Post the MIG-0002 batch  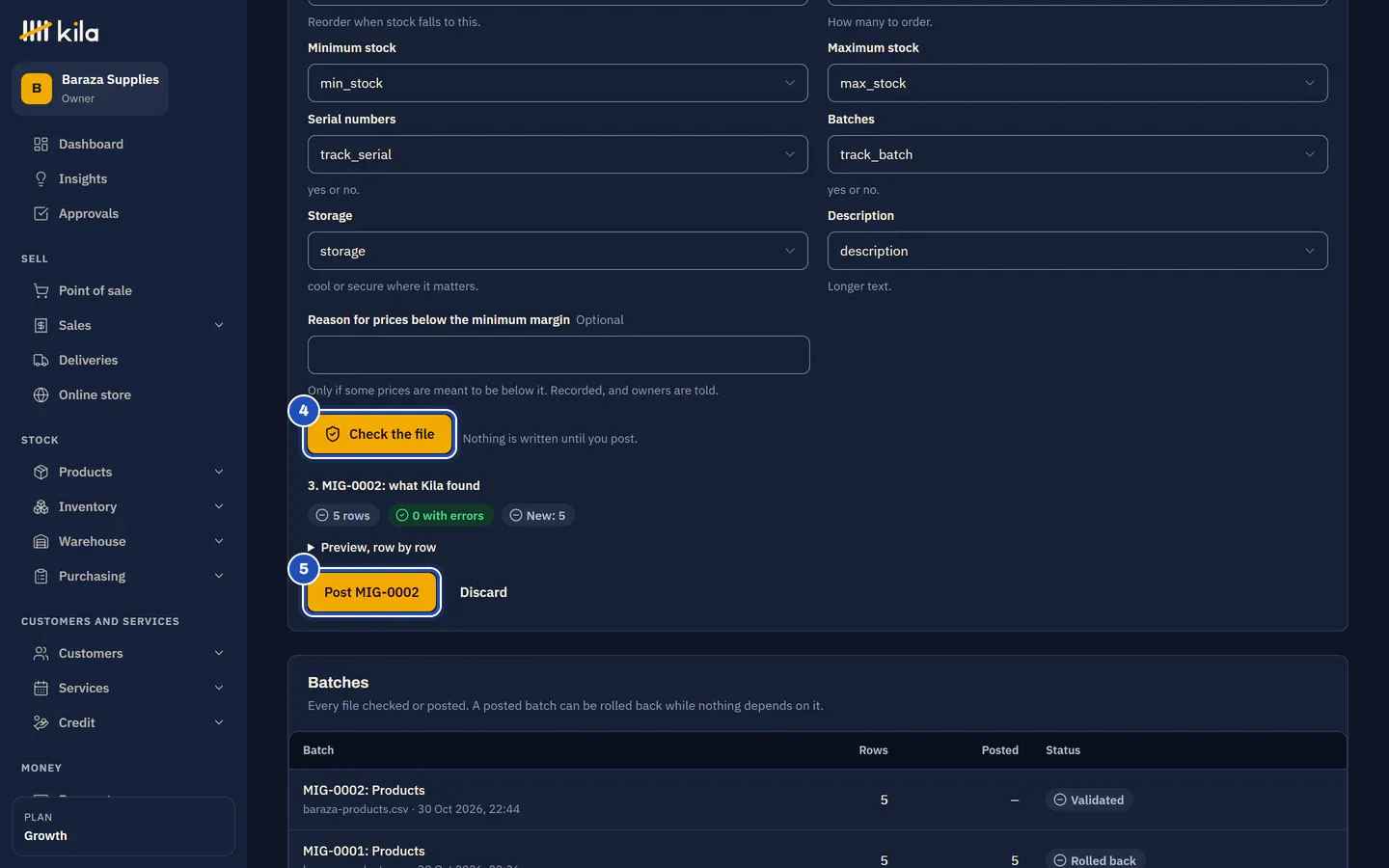pyautogui.click(x=371, y=592)
